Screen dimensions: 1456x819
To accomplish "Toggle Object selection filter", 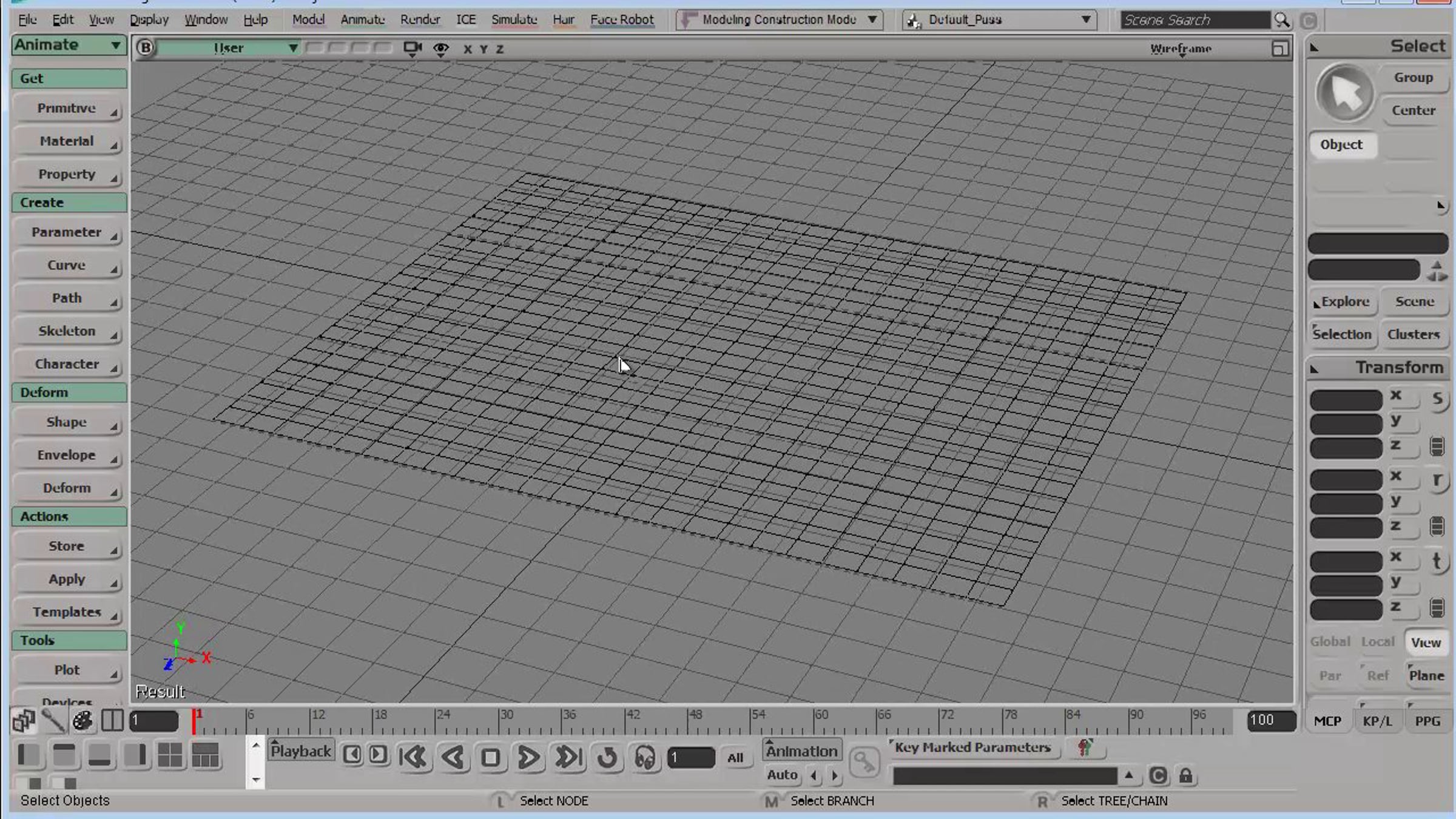I will (1341, 144).
